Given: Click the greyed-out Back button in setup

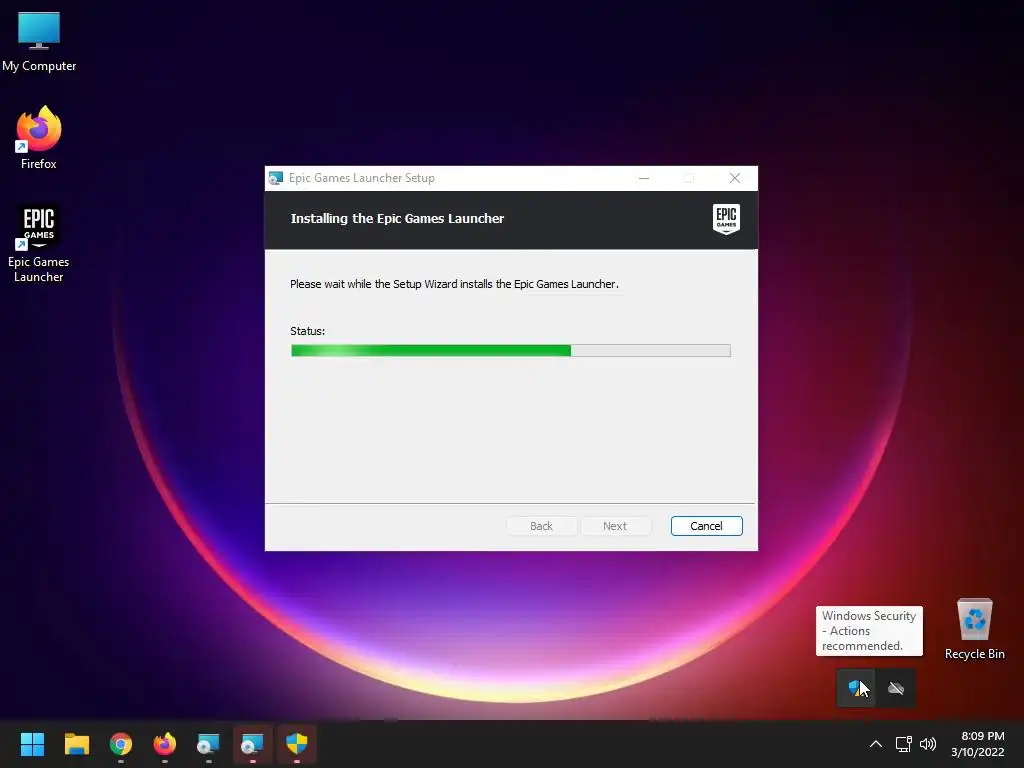Looking at the screenshot, I should pyautogui.click(x=541, y=526).
